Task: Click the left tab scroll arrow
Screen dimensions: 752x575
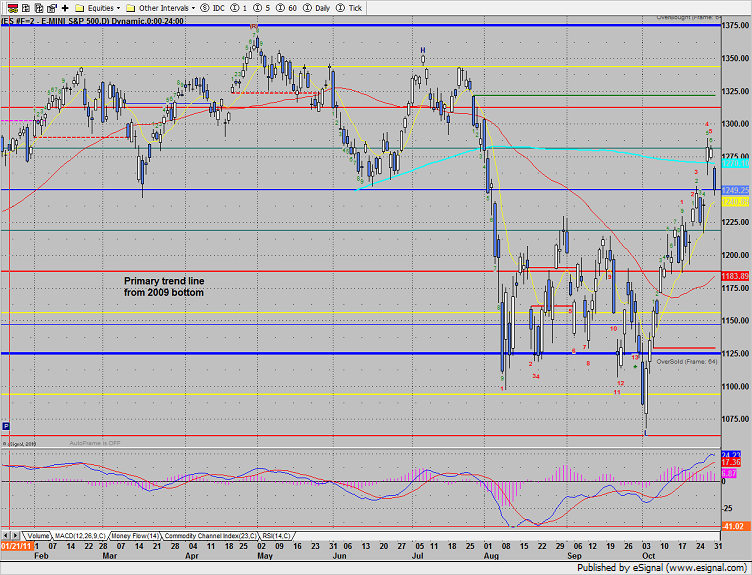Action: coord(6,536)
